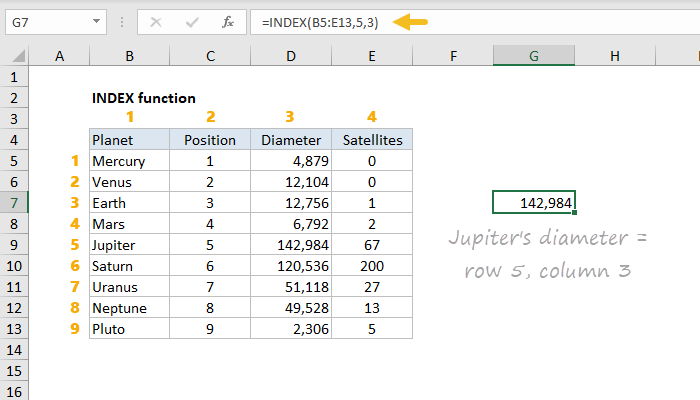
Task: Click the 'INDEX function' title cell
Action: tap(143, 98)
